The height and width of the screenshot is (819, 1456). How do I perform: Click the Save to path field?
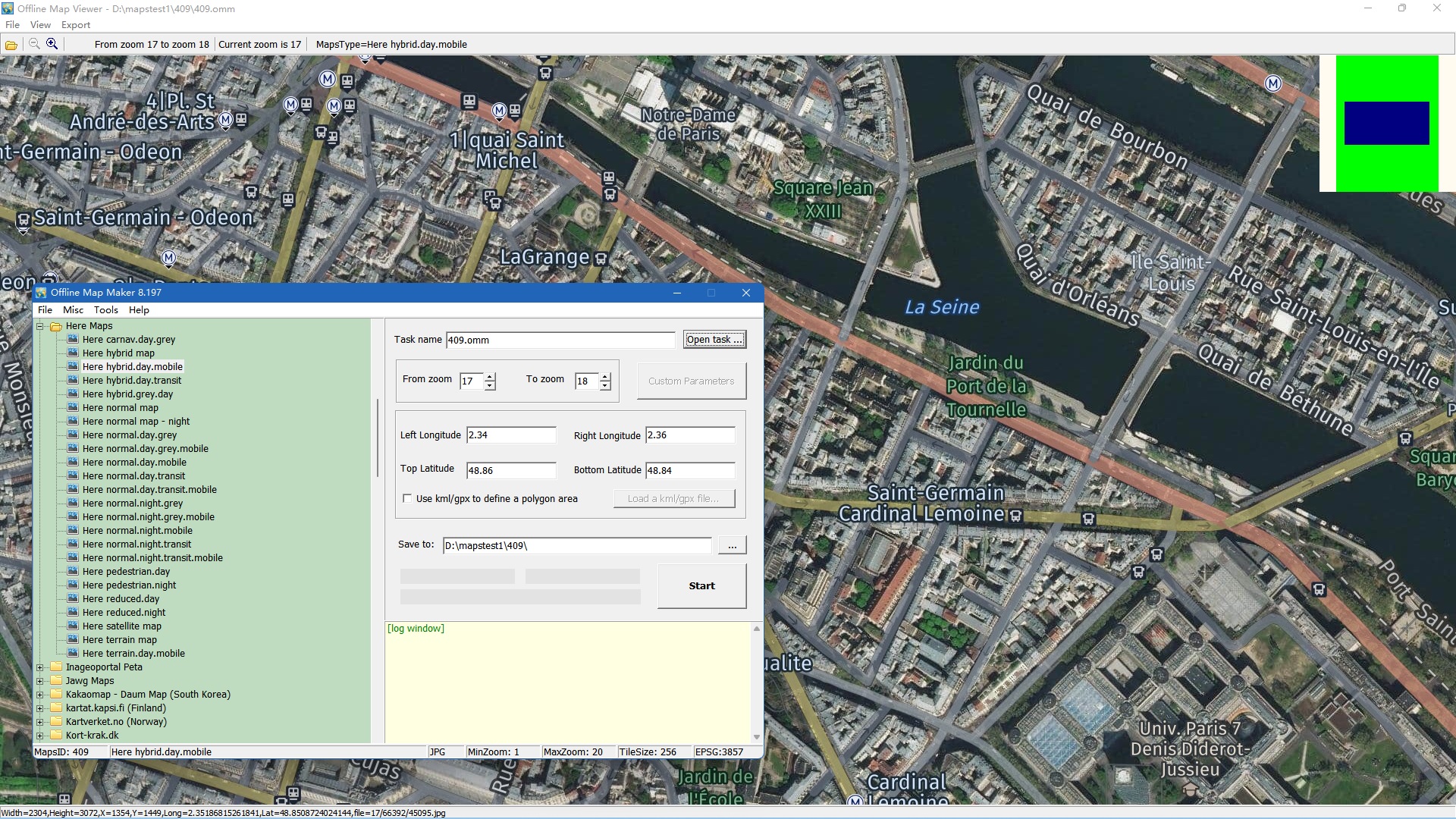[x=577, y=545]
